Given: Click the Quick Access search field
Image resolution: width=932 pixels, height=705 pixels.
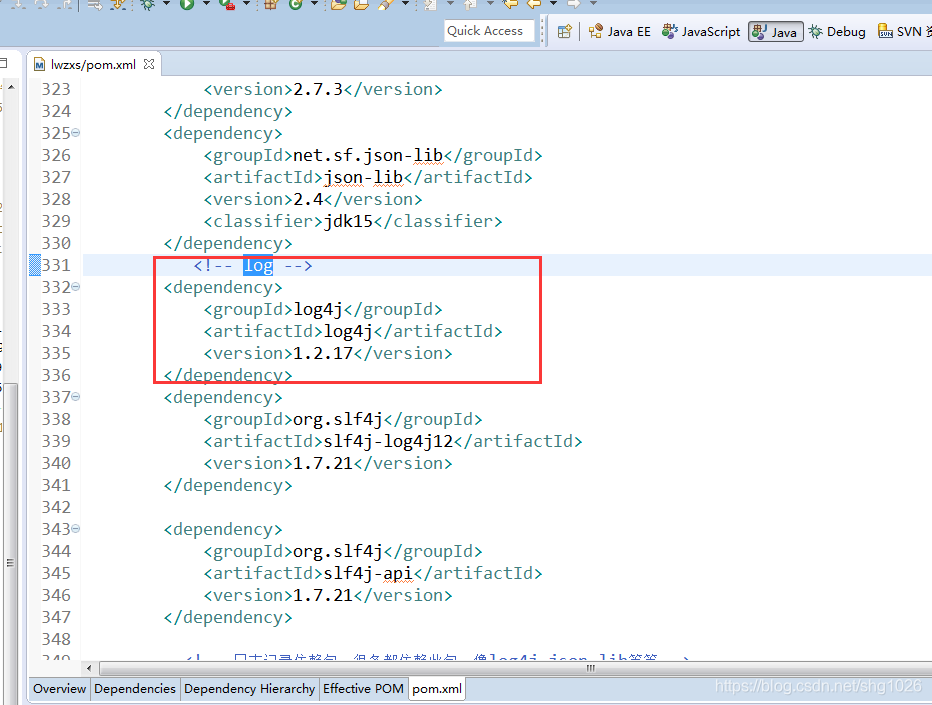Looking at the screenshot, I should click(x=489, y=31).
